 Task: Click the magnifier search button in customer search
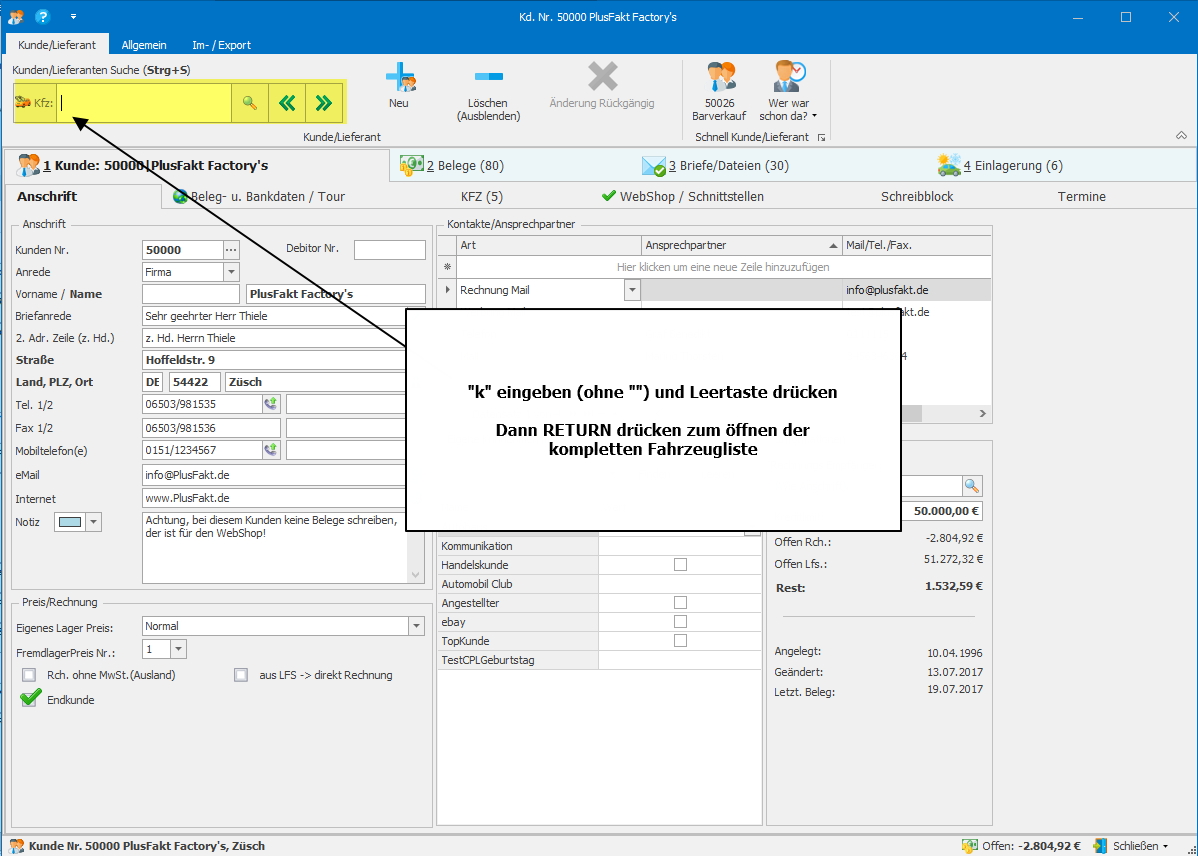(250, 102)
